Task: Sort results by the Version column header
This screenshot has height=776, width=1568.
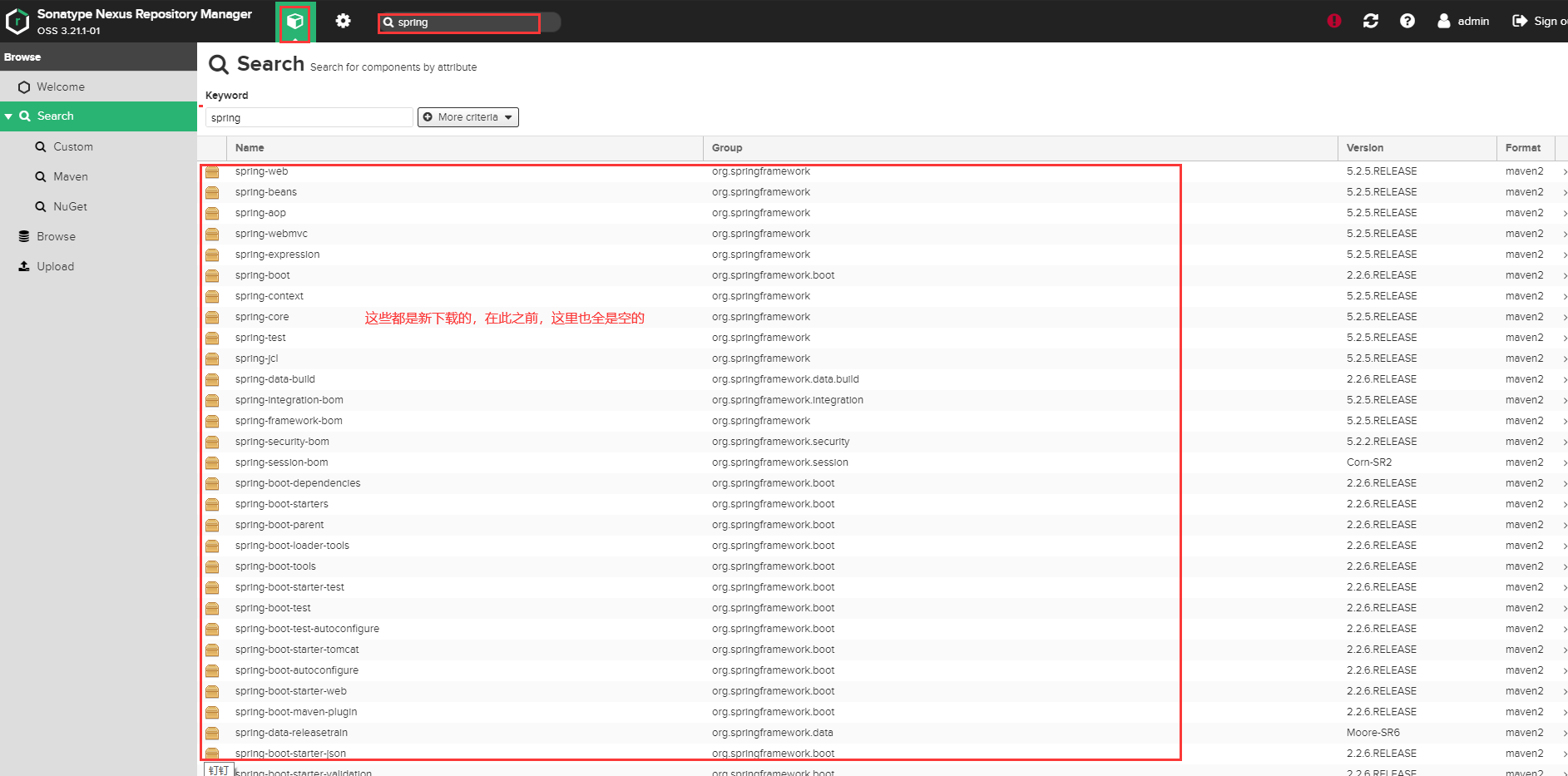Action: coord(1417,148)
